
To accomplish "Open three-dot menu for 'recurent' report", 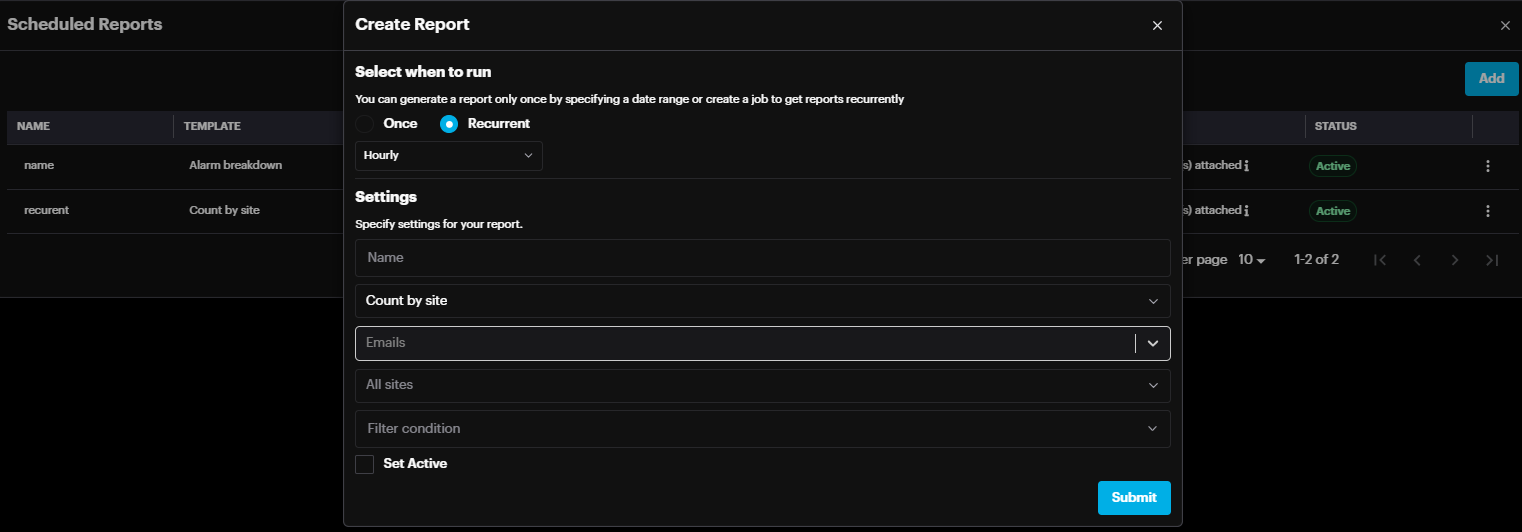I will (x=1488, y=211).
